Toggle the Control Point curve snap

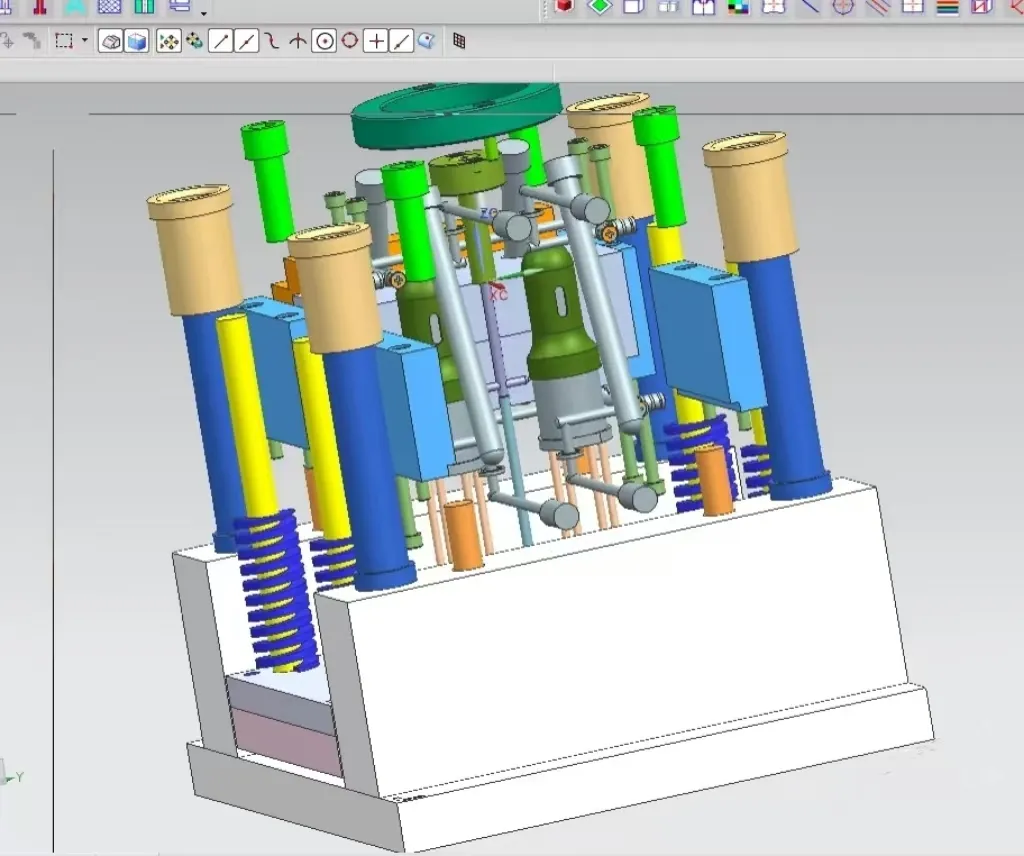click(x=272, y=41)
